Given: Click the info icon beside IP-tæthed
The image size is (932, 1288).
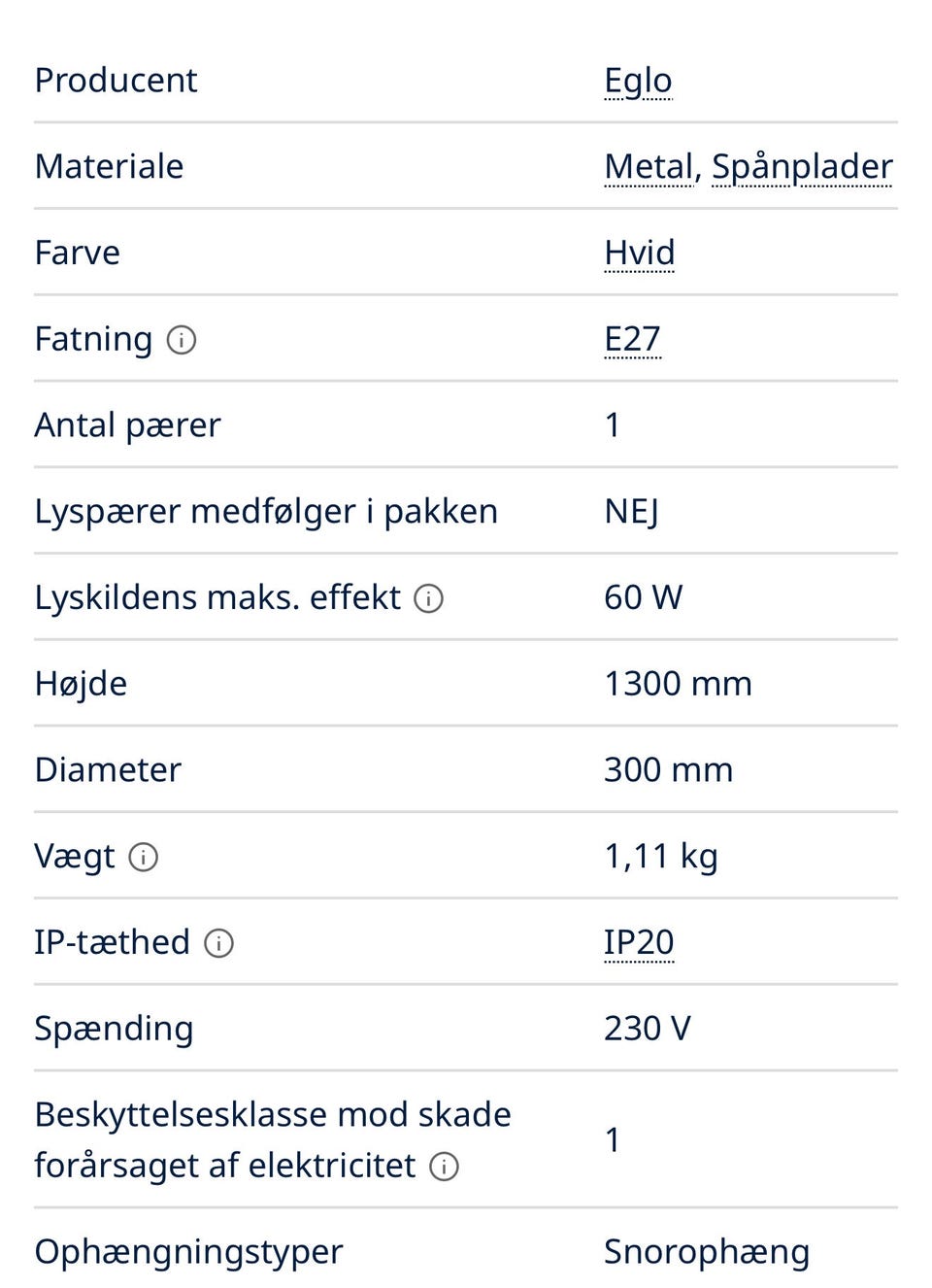Looking at the screenshot, I should [218, 943].
